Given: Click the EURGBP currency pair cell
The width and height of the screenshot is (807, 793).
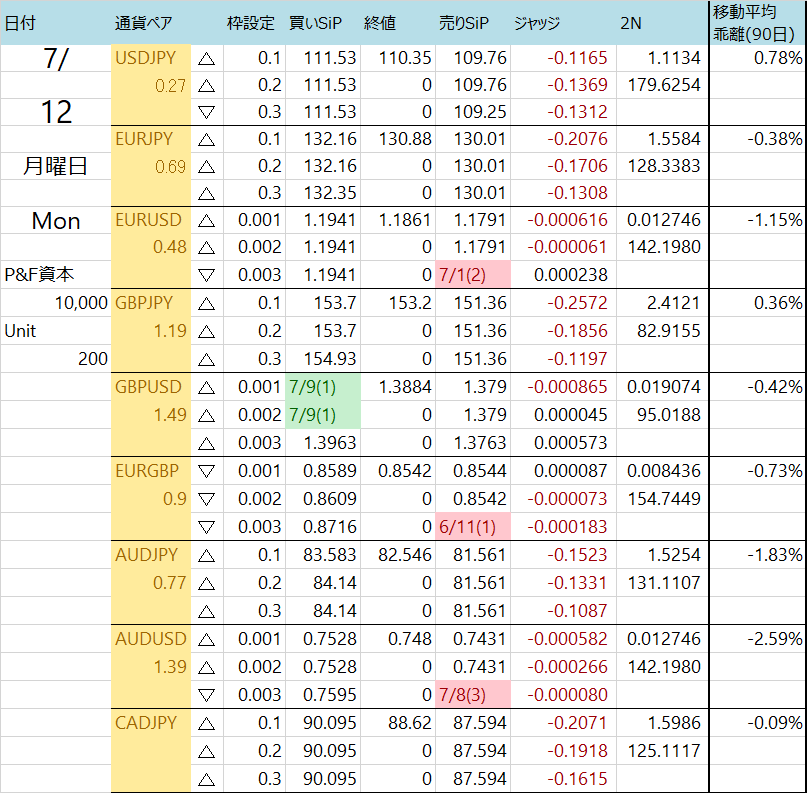Looking at the screenshot, I should click(147, 470).
